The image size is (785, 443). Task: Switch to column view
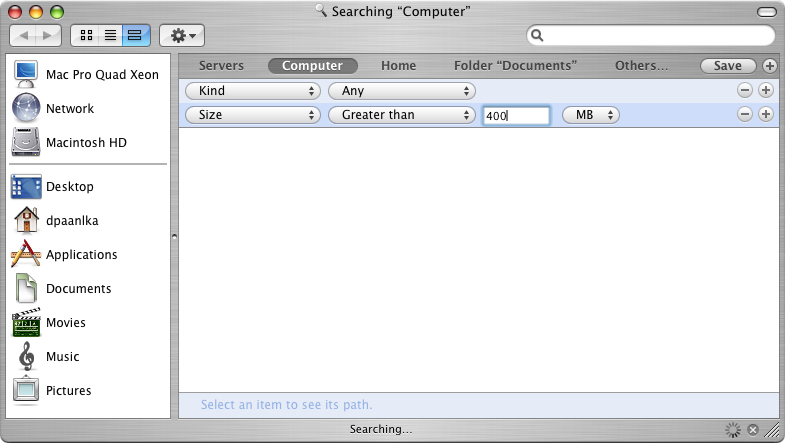click(x=135, y=36)
